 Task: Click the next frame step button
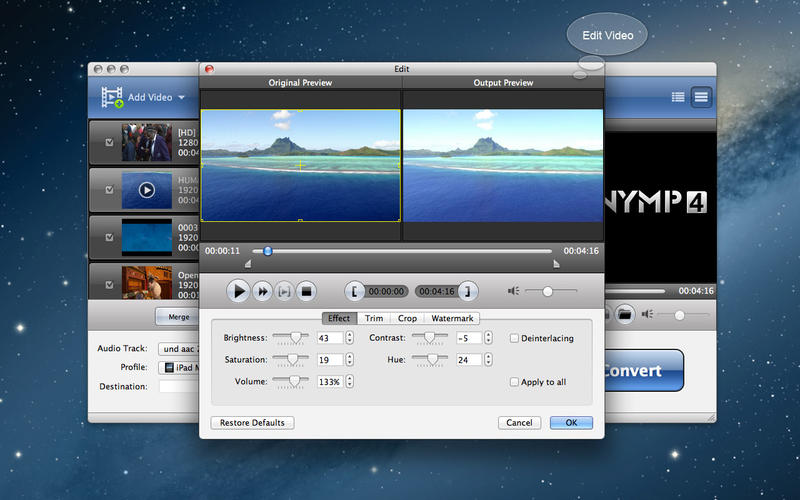point(285,291)
